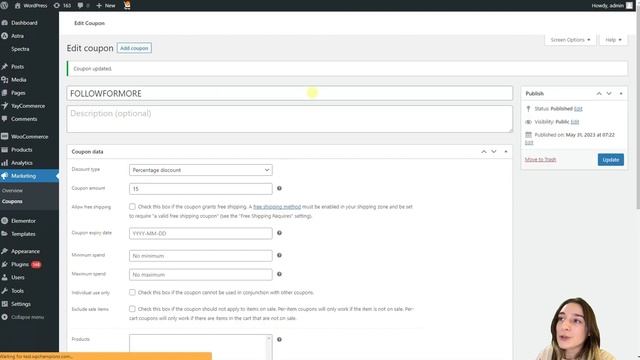Click the WooCommerce sidebar icon

click(4, 136)
